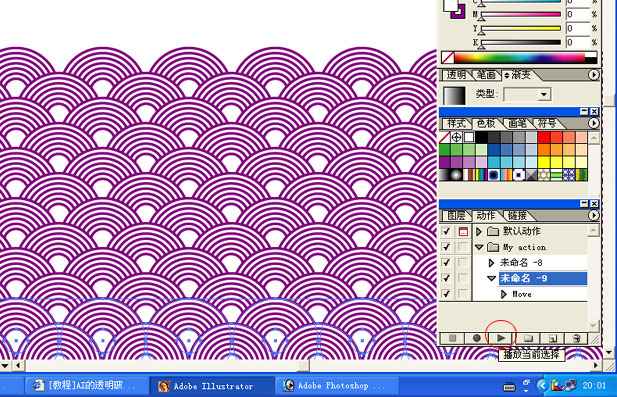Open the Actions panel flyout menu arrow
The width and height of the screenshot is (617, 397).
[x=593, y=215]
